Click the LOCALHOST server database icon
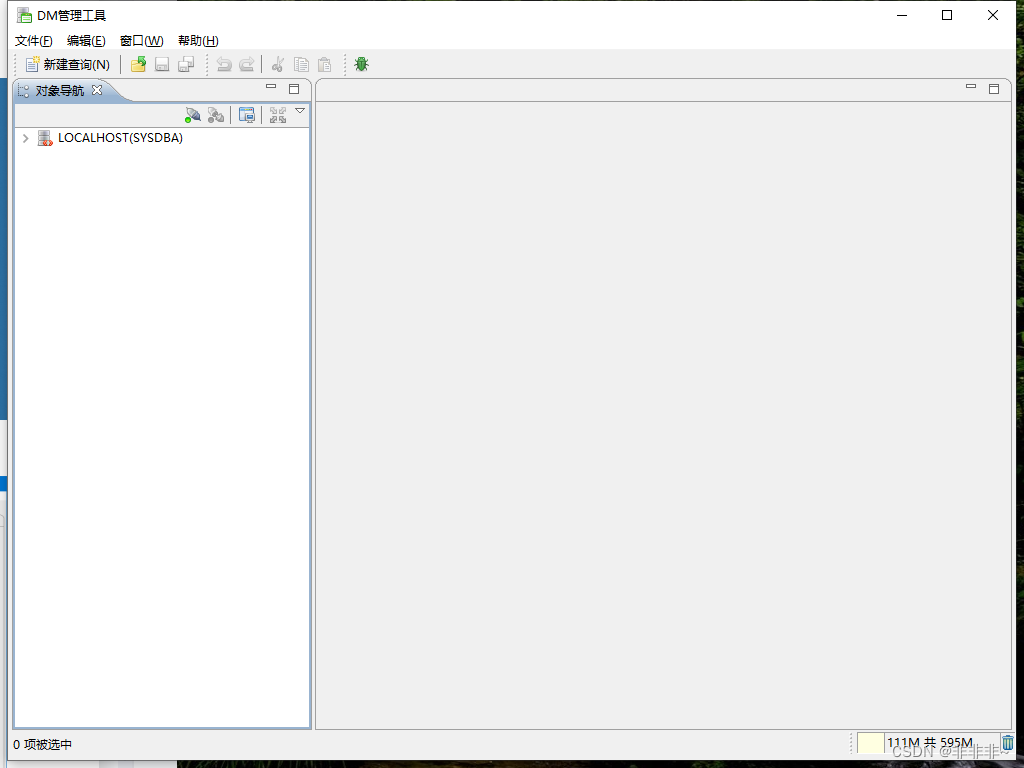This screenshot has height=768, width=1024. point(45,138)
